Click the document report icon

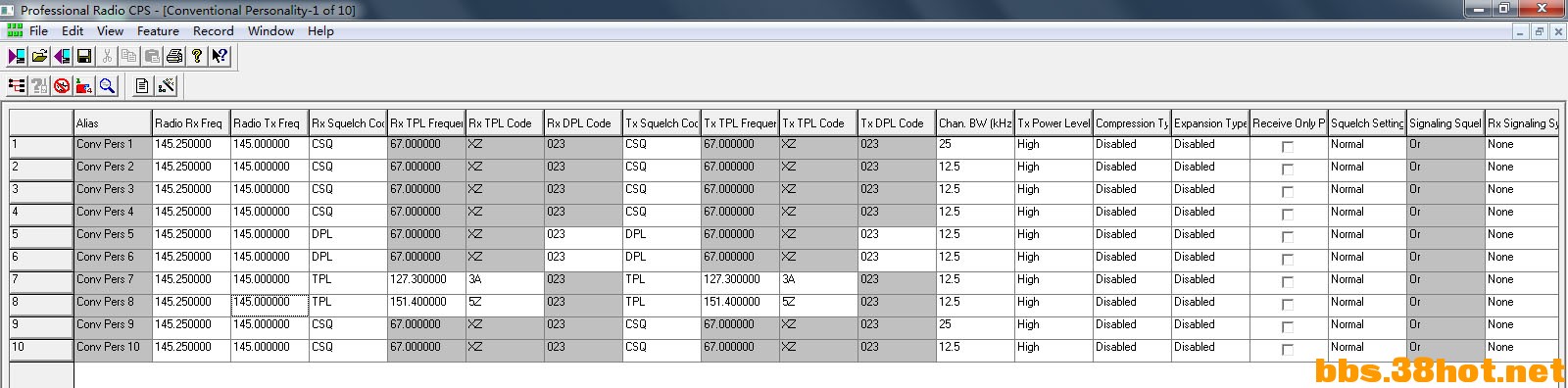(143, 86)
